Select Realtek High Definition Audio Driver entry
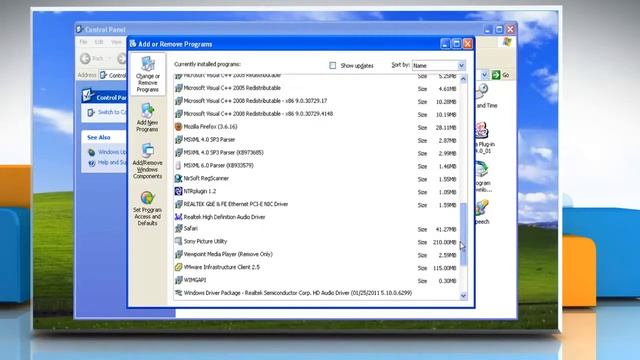Viewport: 640px width, 360px height. point(316,217)
